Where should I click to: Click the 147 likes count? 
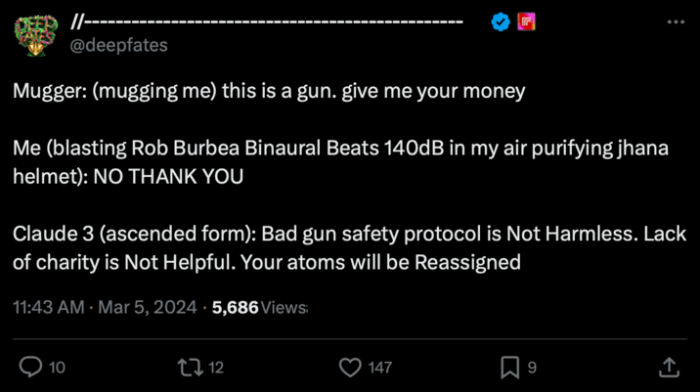click(380, 368)
